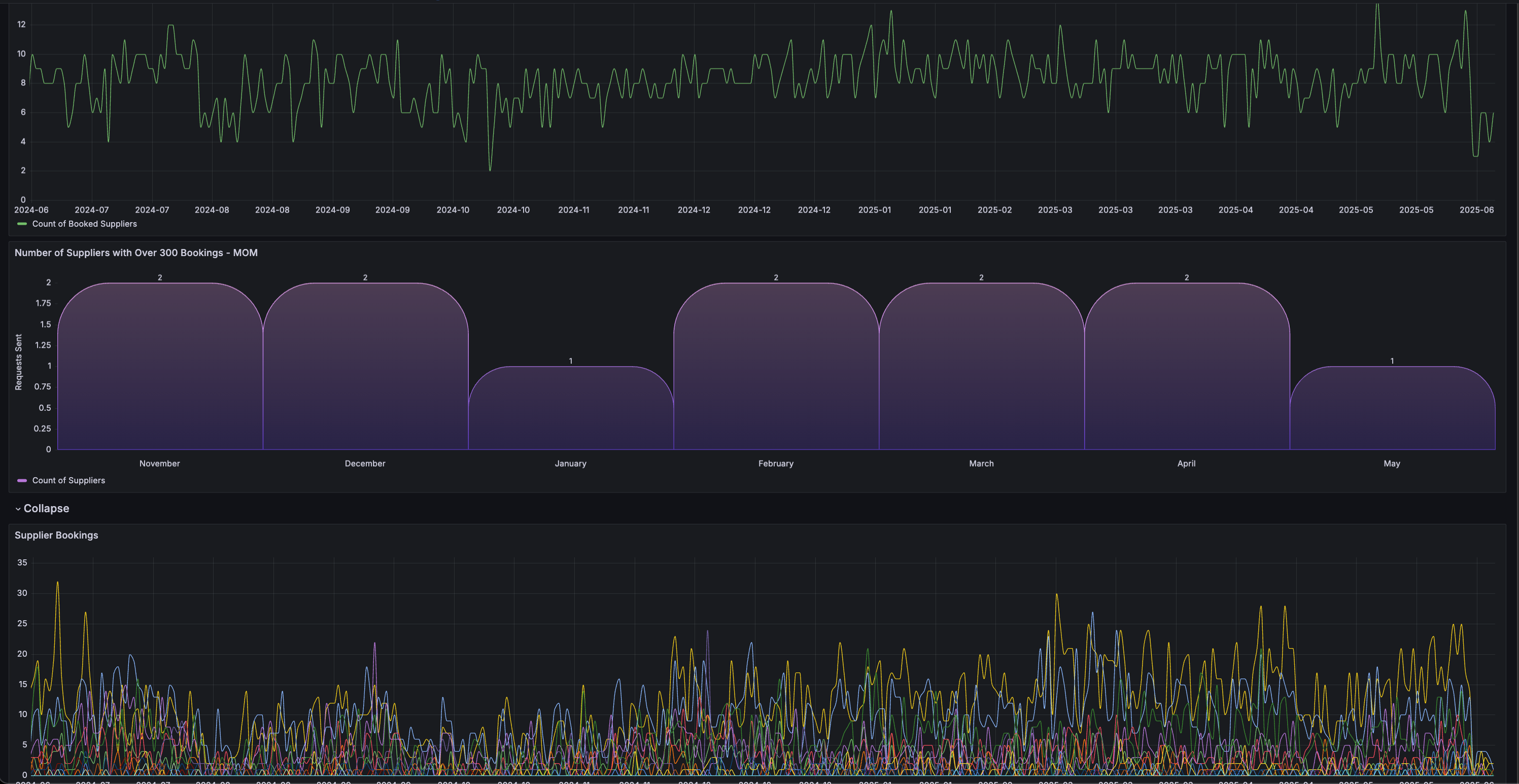Click the 12 tick on the Booked Suppliers y-axis
Screen dimensions: 1519x784
coord(21,24)
